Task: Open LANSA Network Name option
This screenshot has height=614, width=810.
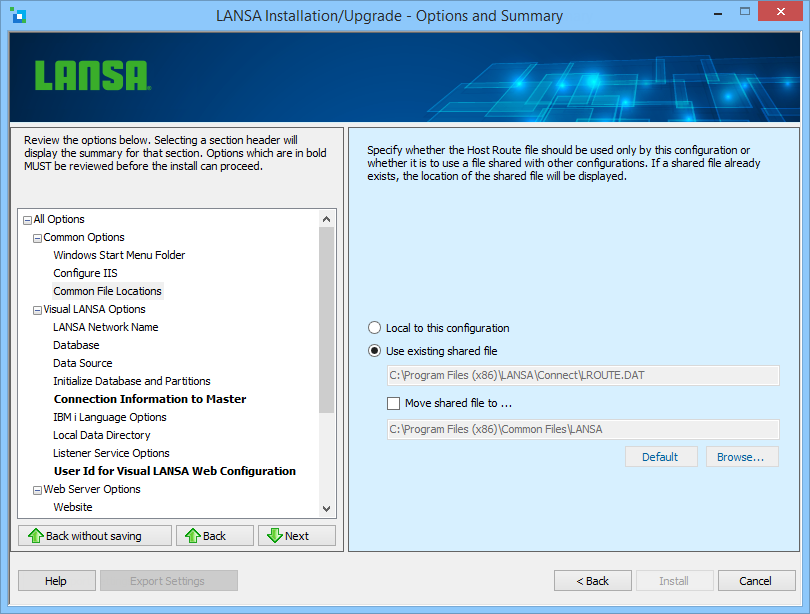Action: click(106, 327)
